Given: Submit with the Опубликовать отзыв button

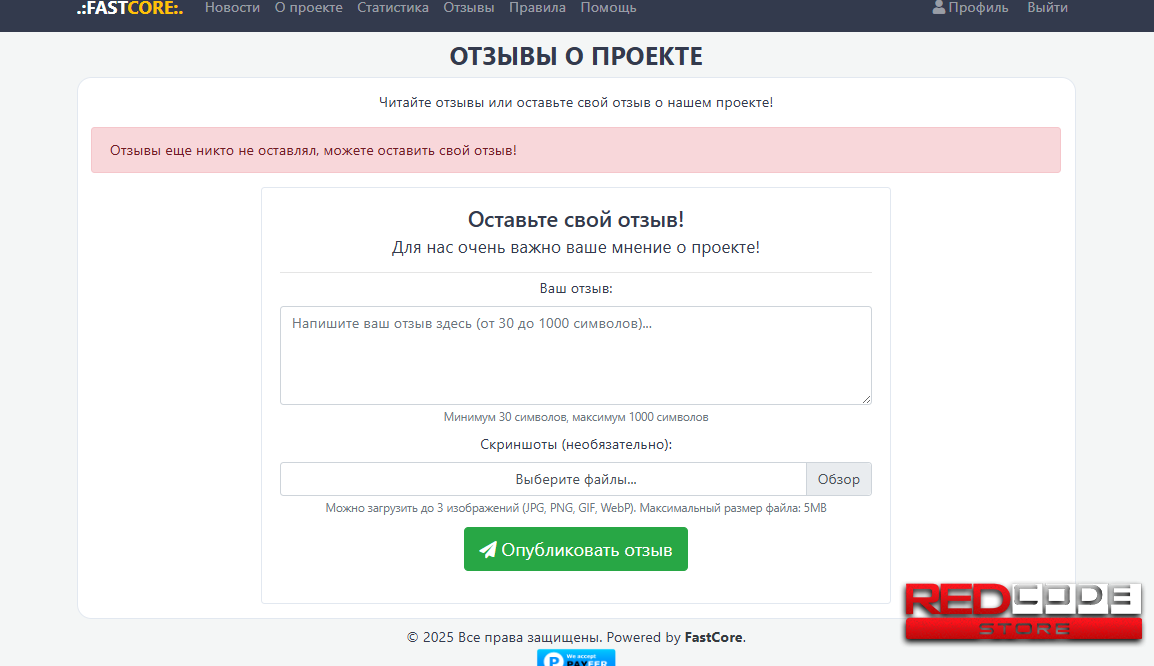Looking at the screenshot, I should click(576, 550).
